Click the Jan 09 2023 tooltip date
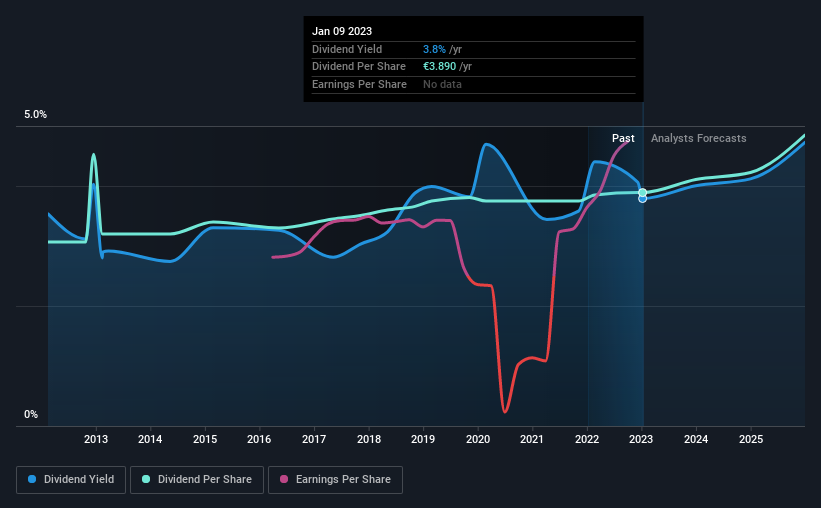 click(342, 31)
